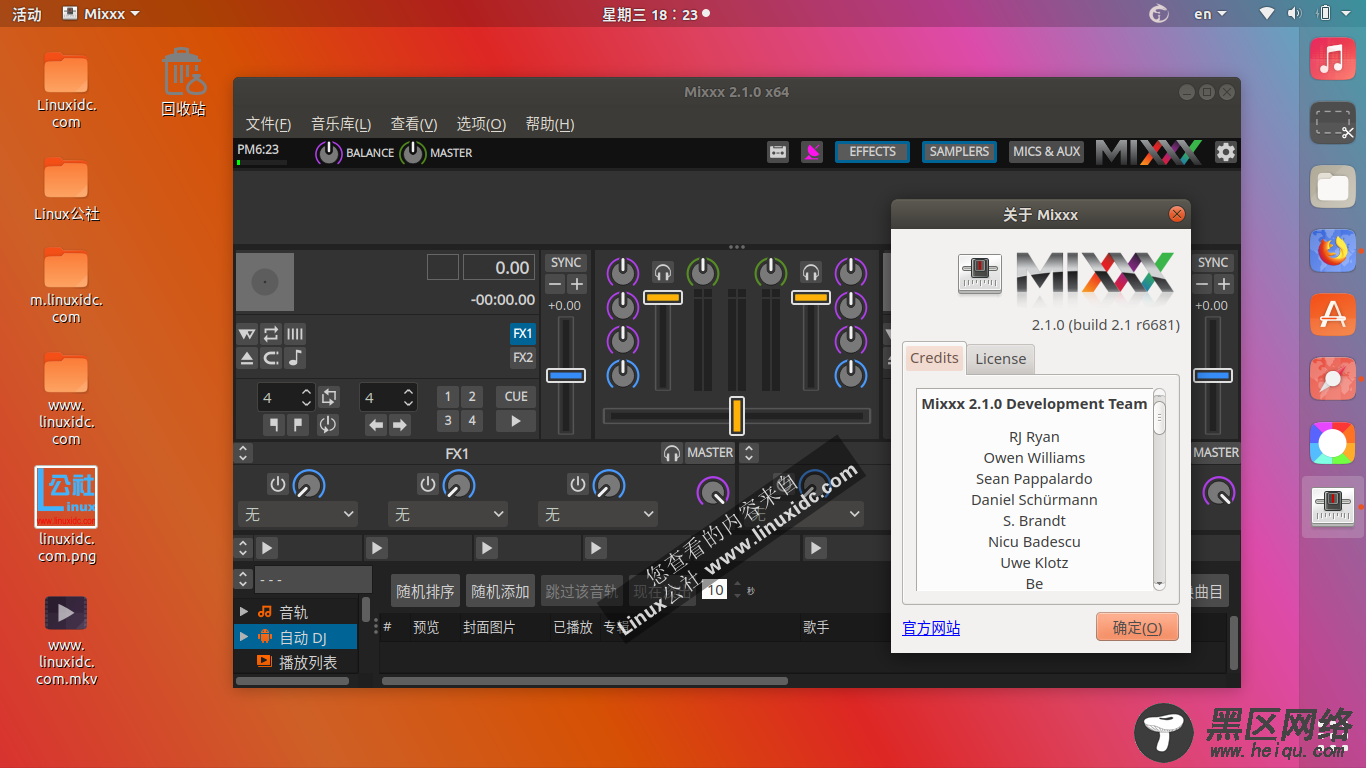Screen dimensions: 1366x768
Task: Click the 随机排序 button
Action: pyautogui.click(x=425, y=591)
